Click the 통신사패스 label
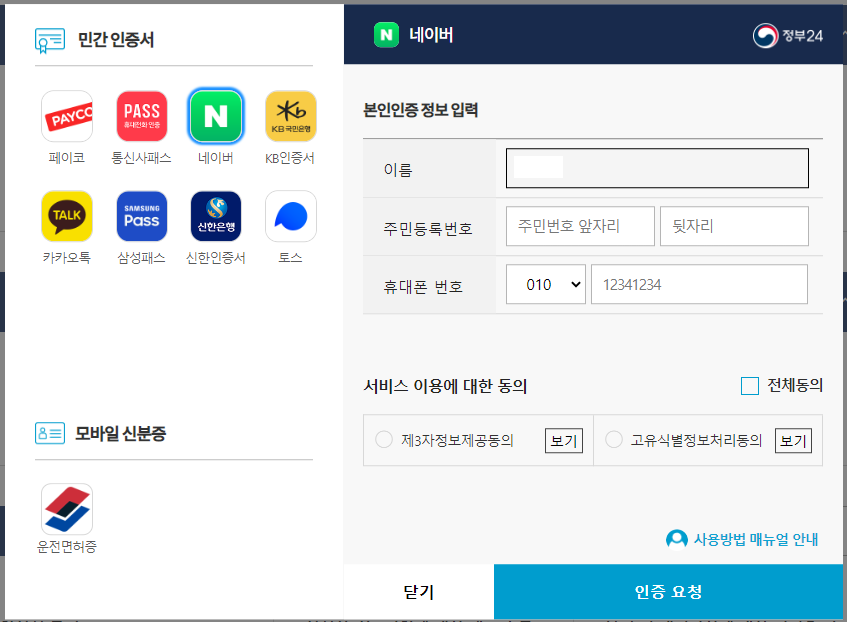 point(142,158)
